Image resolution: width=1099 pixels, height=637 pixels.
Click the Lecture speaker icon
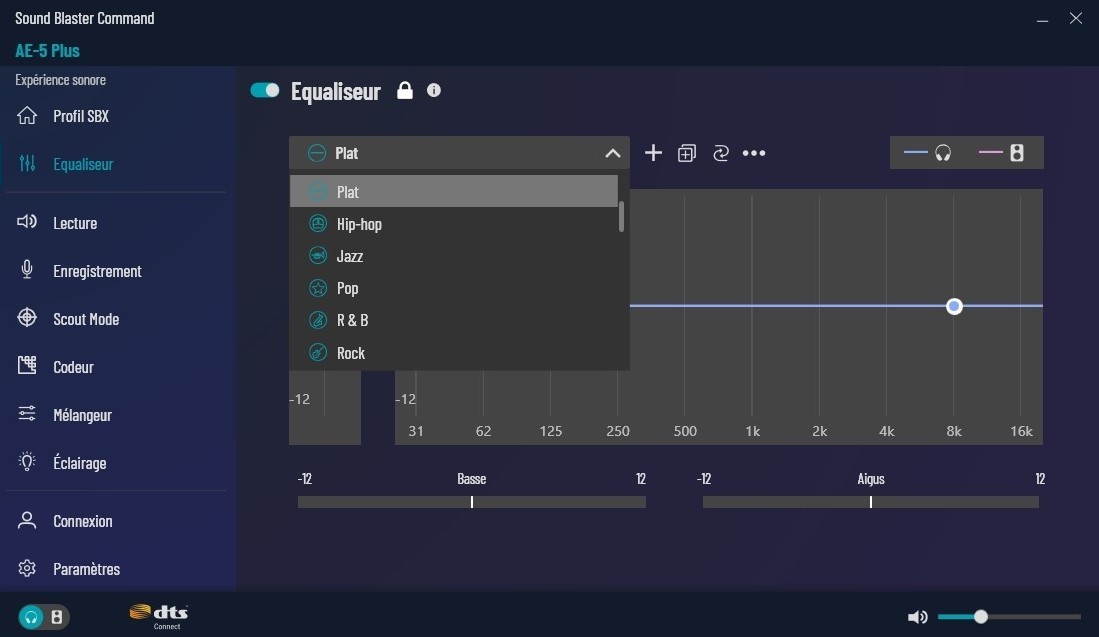pyautogui.click(x=27, y=222)
